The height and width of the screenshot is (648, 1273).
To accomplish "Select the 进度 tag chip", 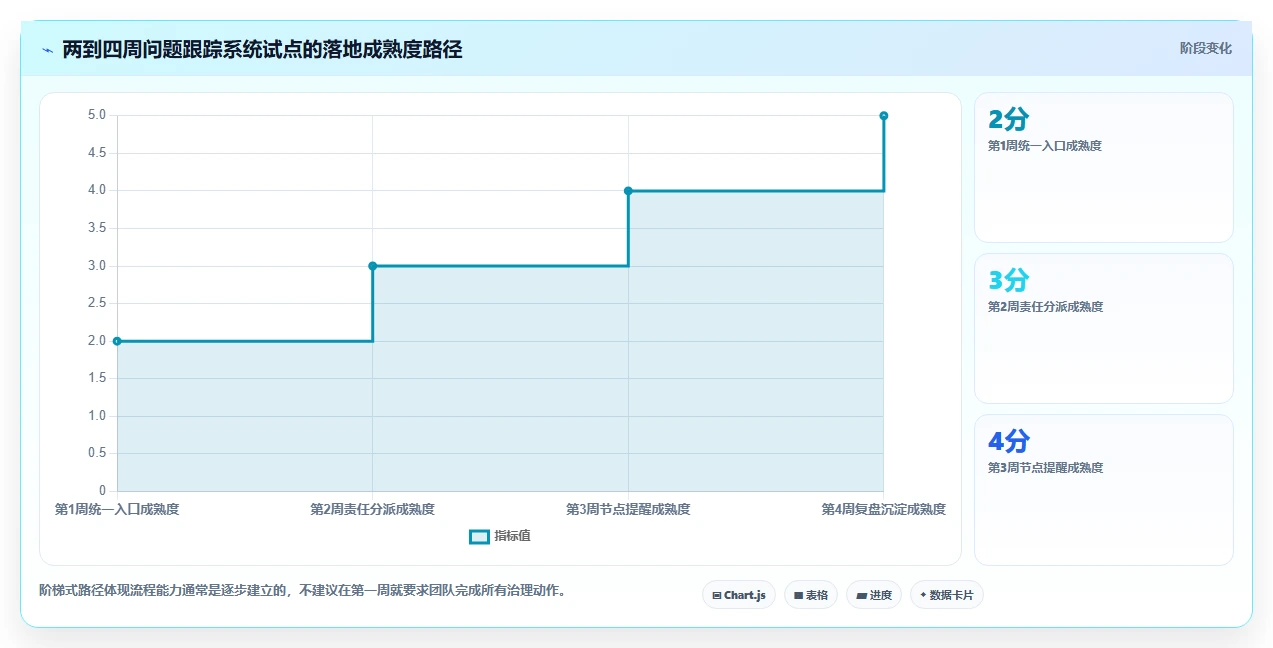I will 874,595.
